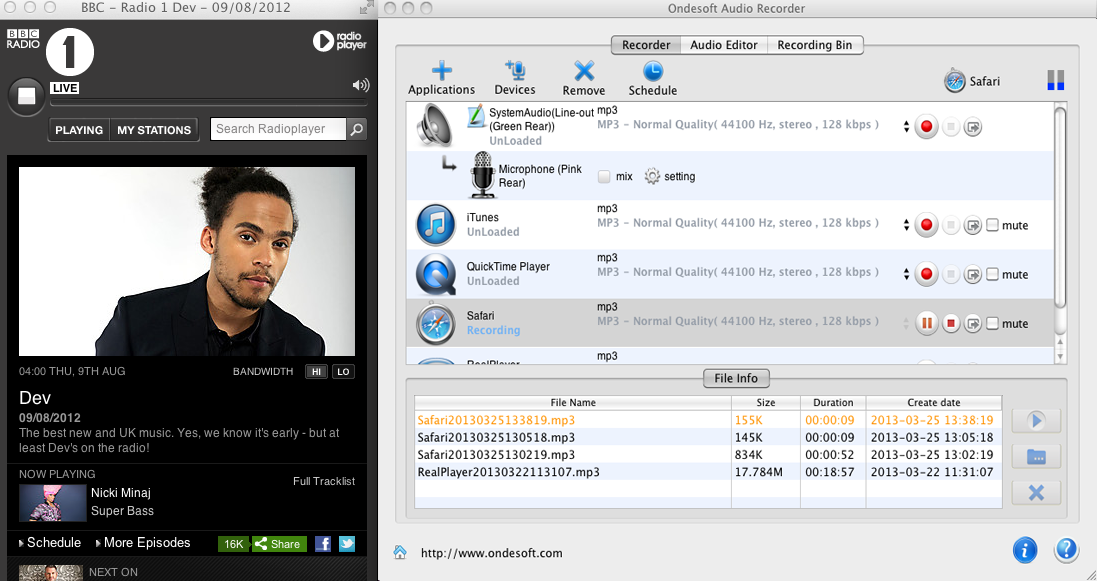Switch to the Audio Editor tab

coord(723,45)
